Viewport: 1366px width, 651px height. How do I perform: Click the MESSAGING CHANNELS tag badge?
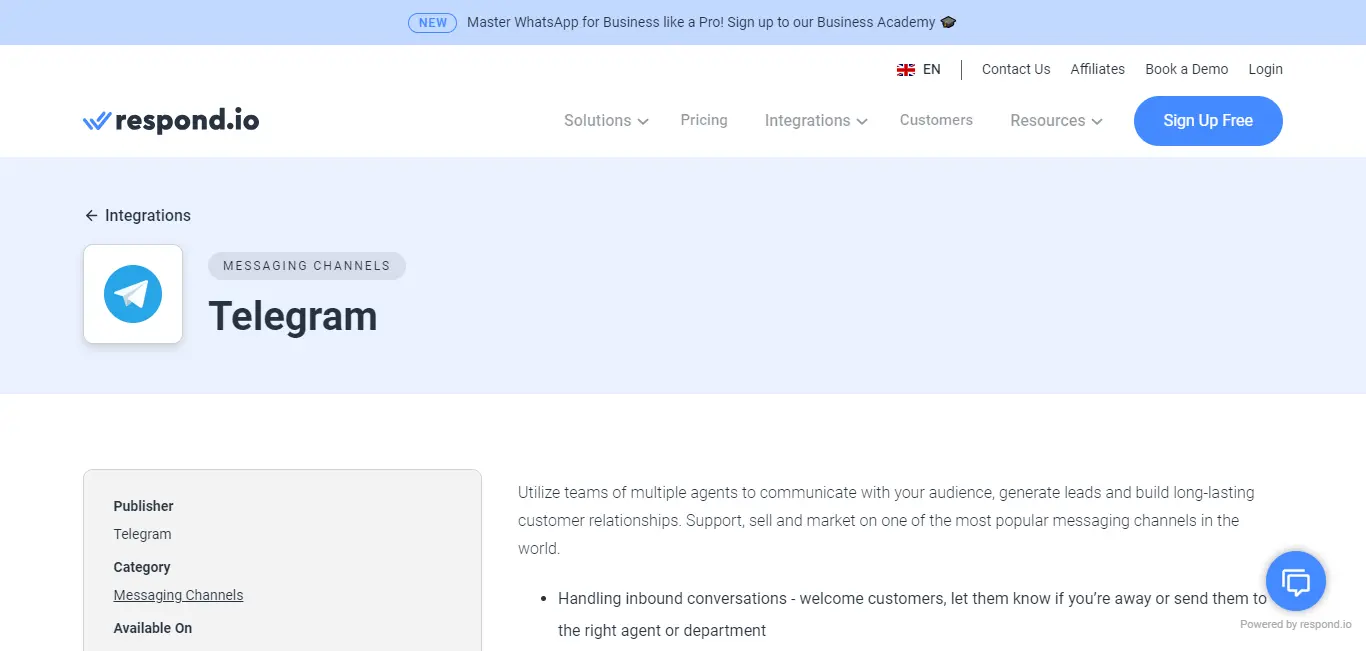click(306, 266)
